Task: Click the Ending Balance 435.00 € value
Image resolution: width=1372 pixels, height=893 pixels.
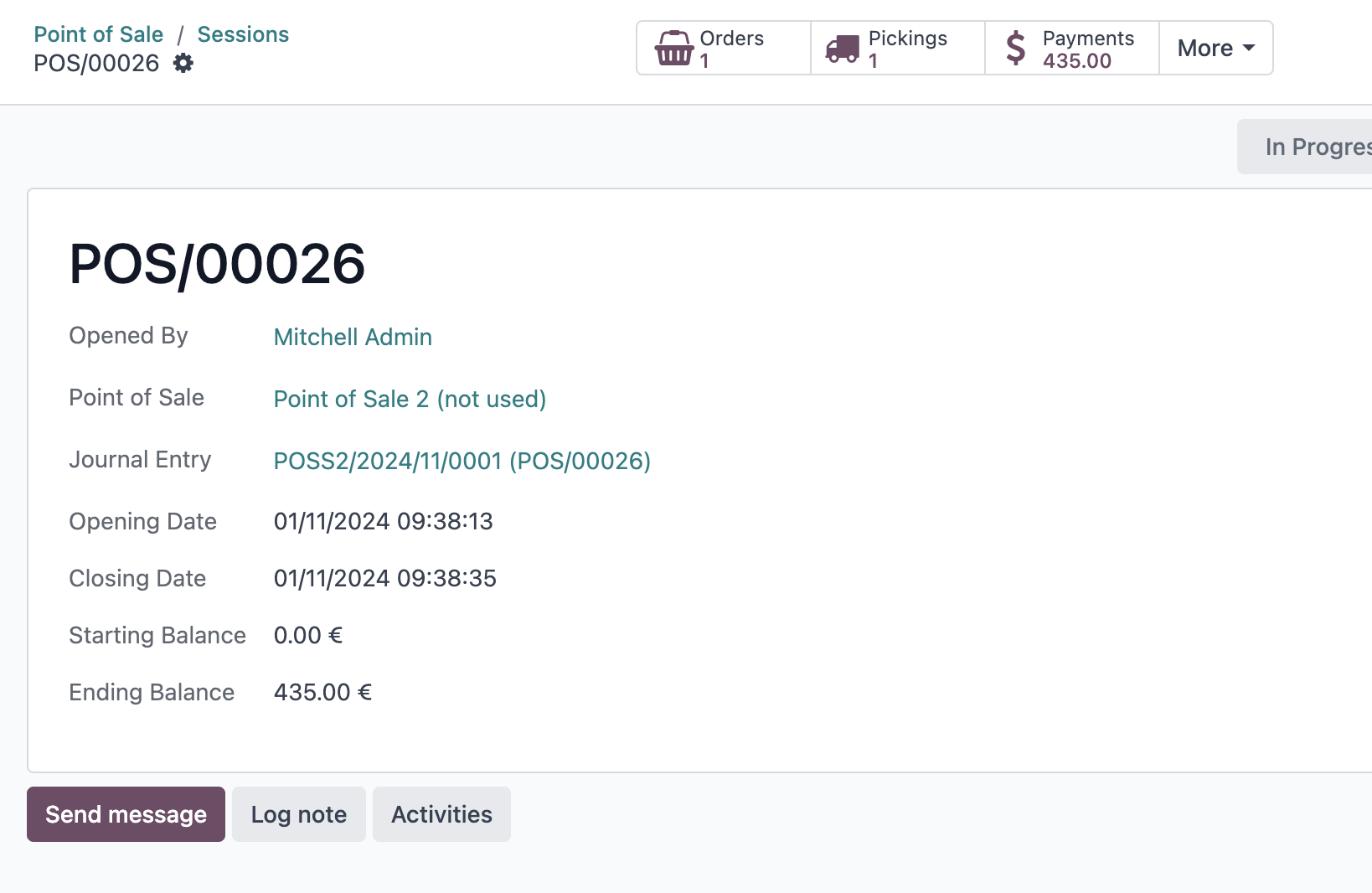Action: [322, 692]
